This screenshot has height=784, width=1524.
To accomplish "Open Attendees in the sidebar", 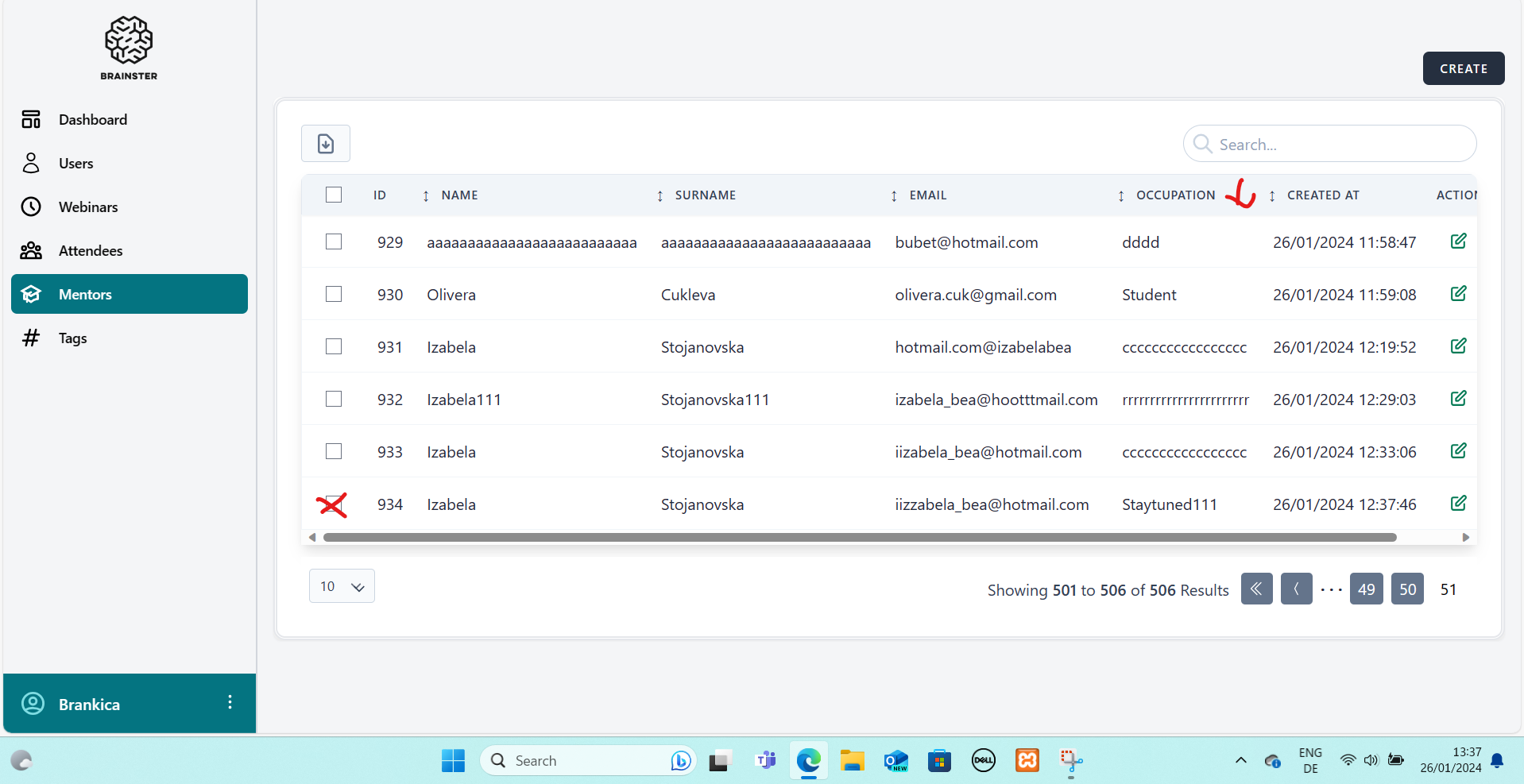I will point(91,251).
